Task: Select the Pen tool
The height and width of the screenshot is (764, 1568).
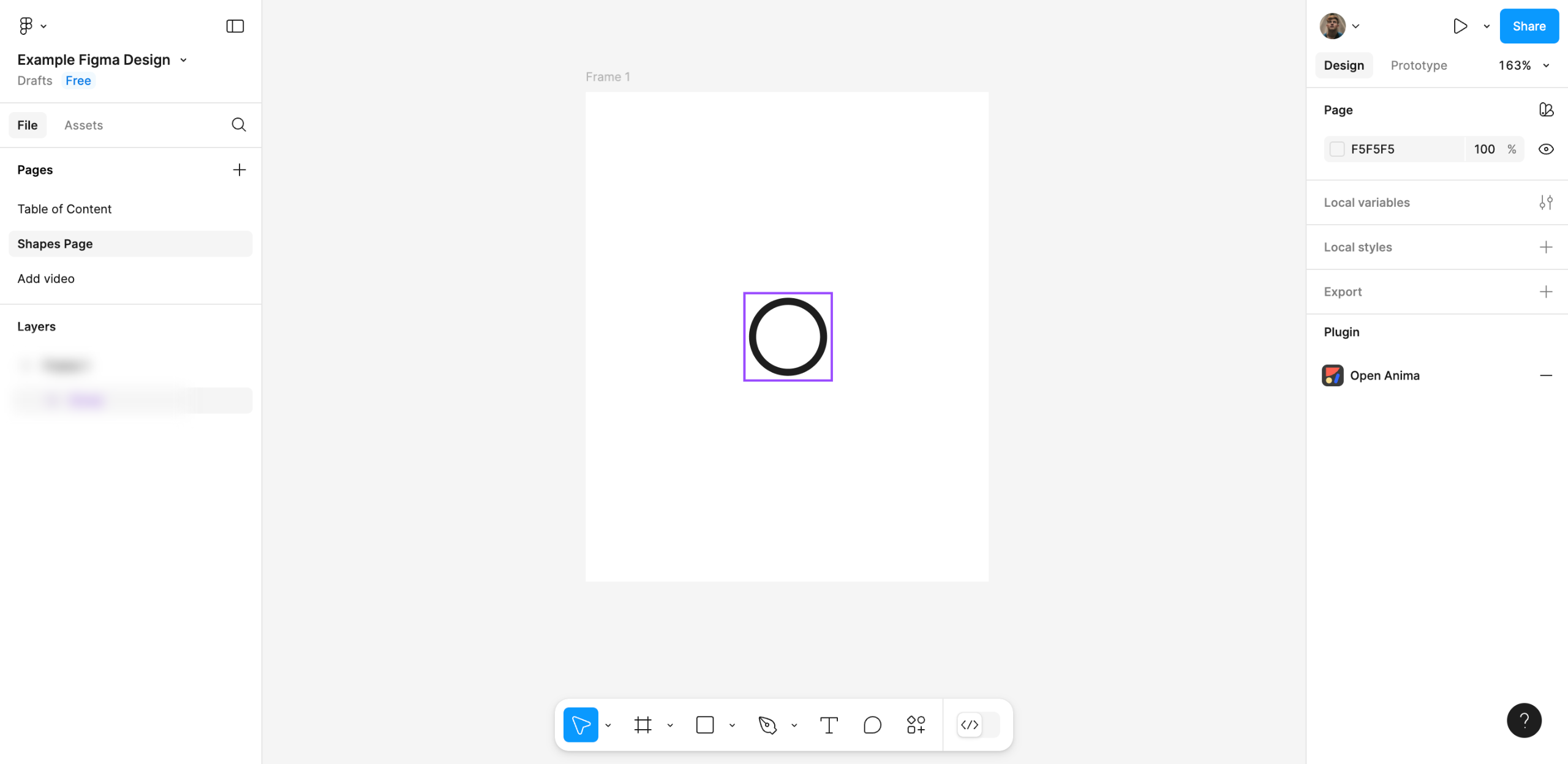Action: [x=769, y=724]
